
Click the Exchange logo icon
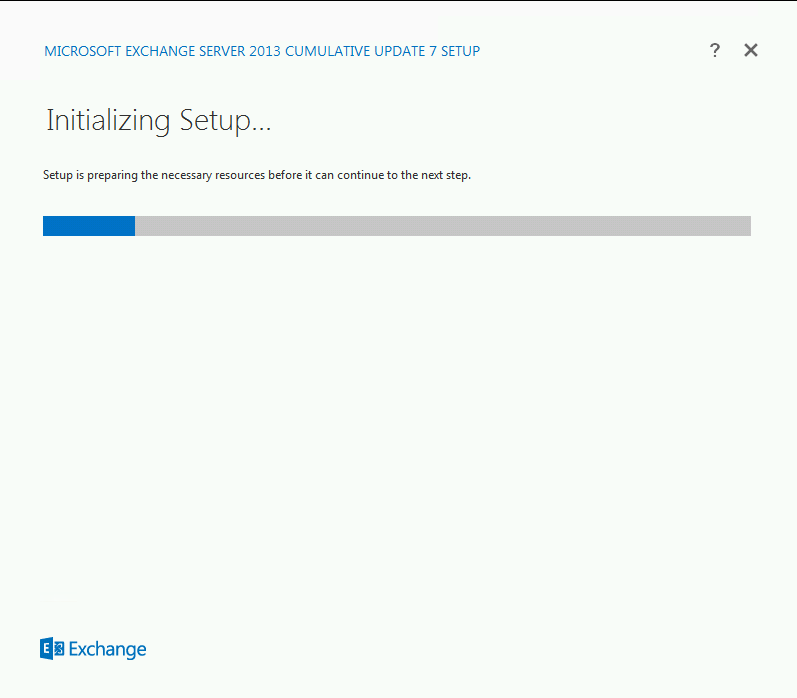pos(52,649)
